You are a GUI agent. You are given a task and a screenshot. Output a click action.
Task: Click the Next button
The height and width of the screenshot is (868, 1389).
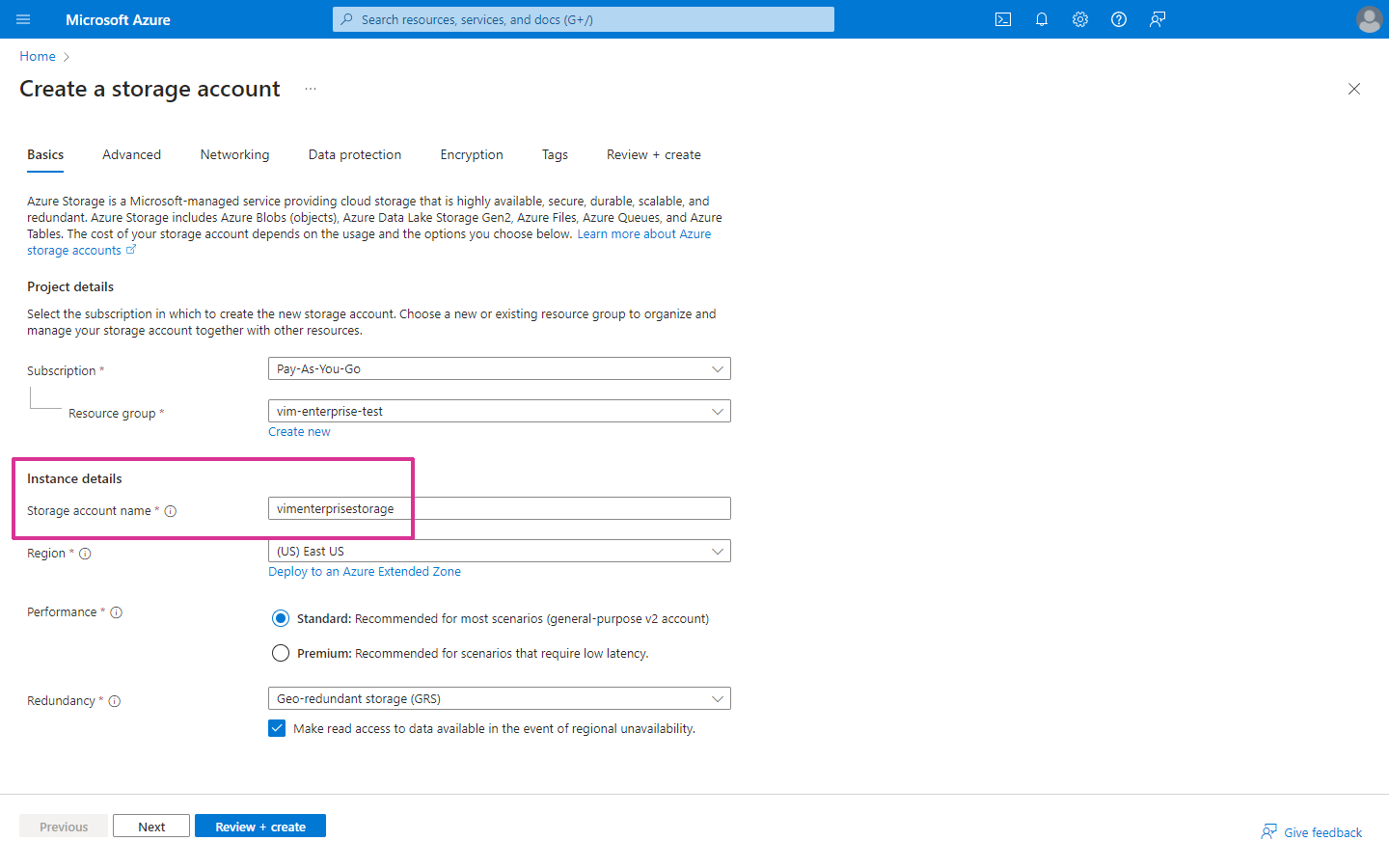point(151,827)
